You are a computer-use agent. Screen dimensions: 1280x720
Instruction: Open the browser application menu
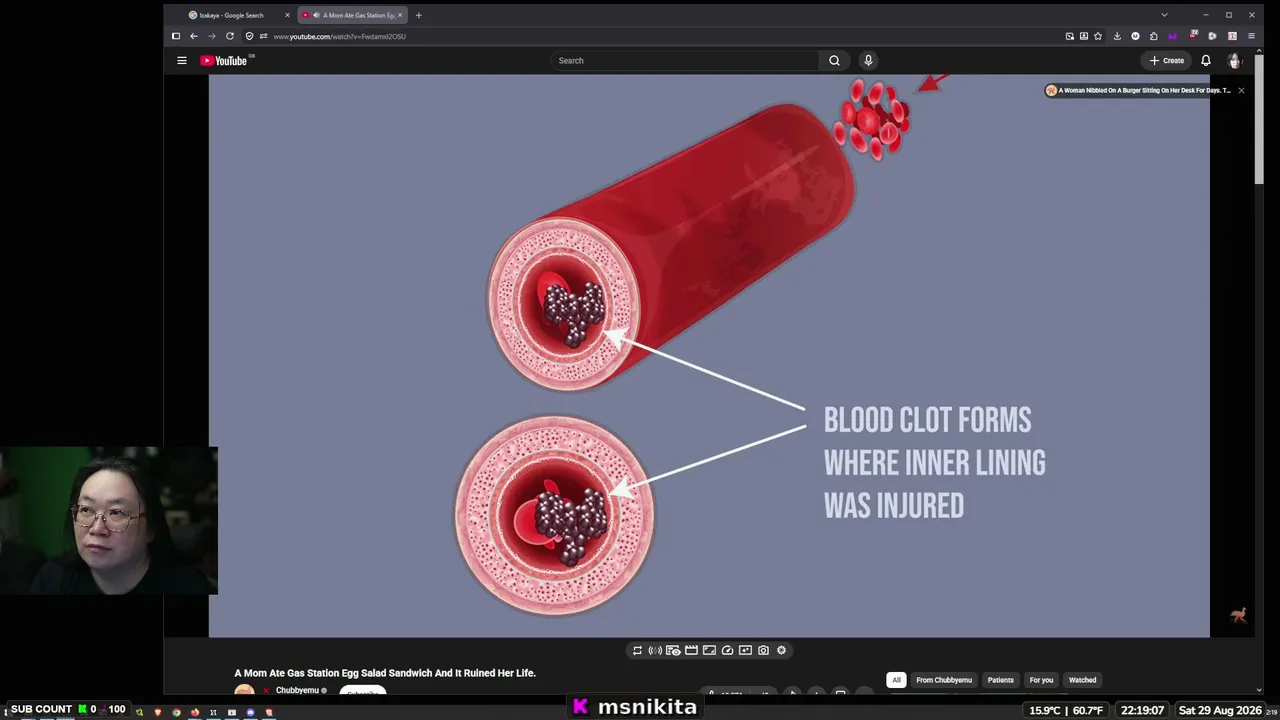point(1251,36)
